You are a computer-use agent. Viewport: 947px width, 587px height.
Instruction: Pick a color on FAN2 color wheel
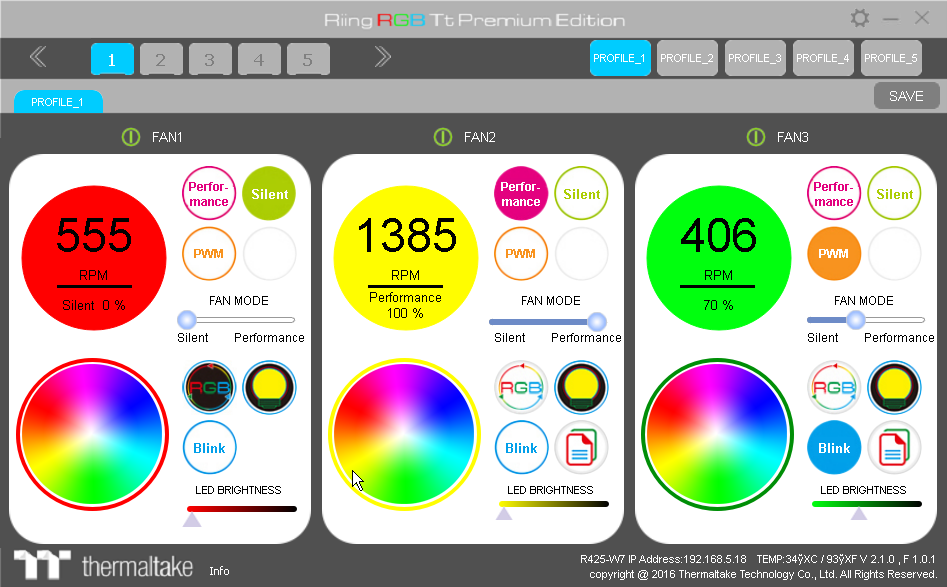tap(404, 434)
